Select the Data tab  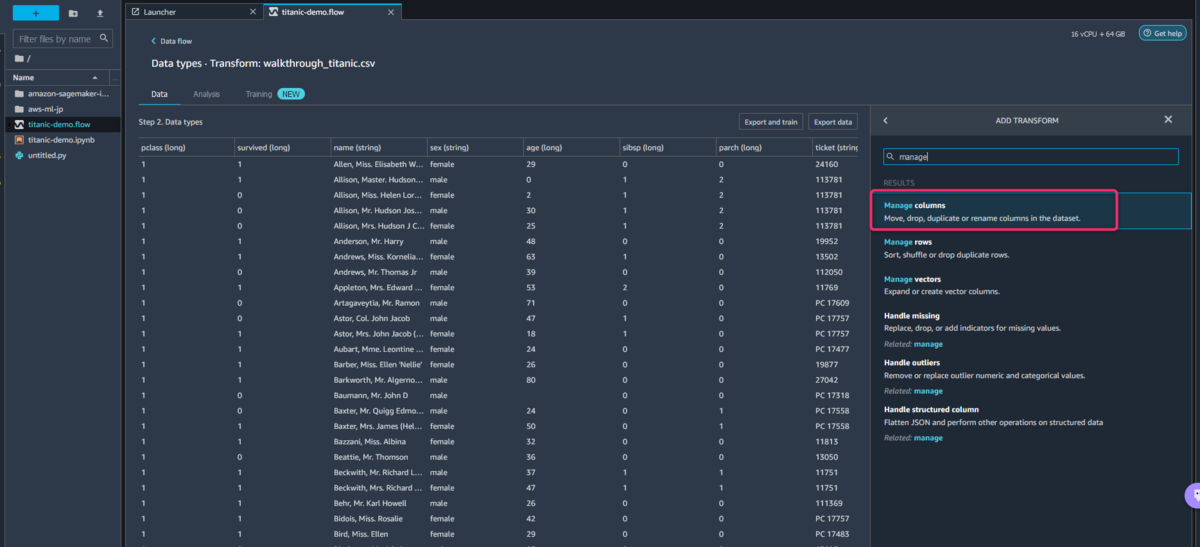[159, 94]
